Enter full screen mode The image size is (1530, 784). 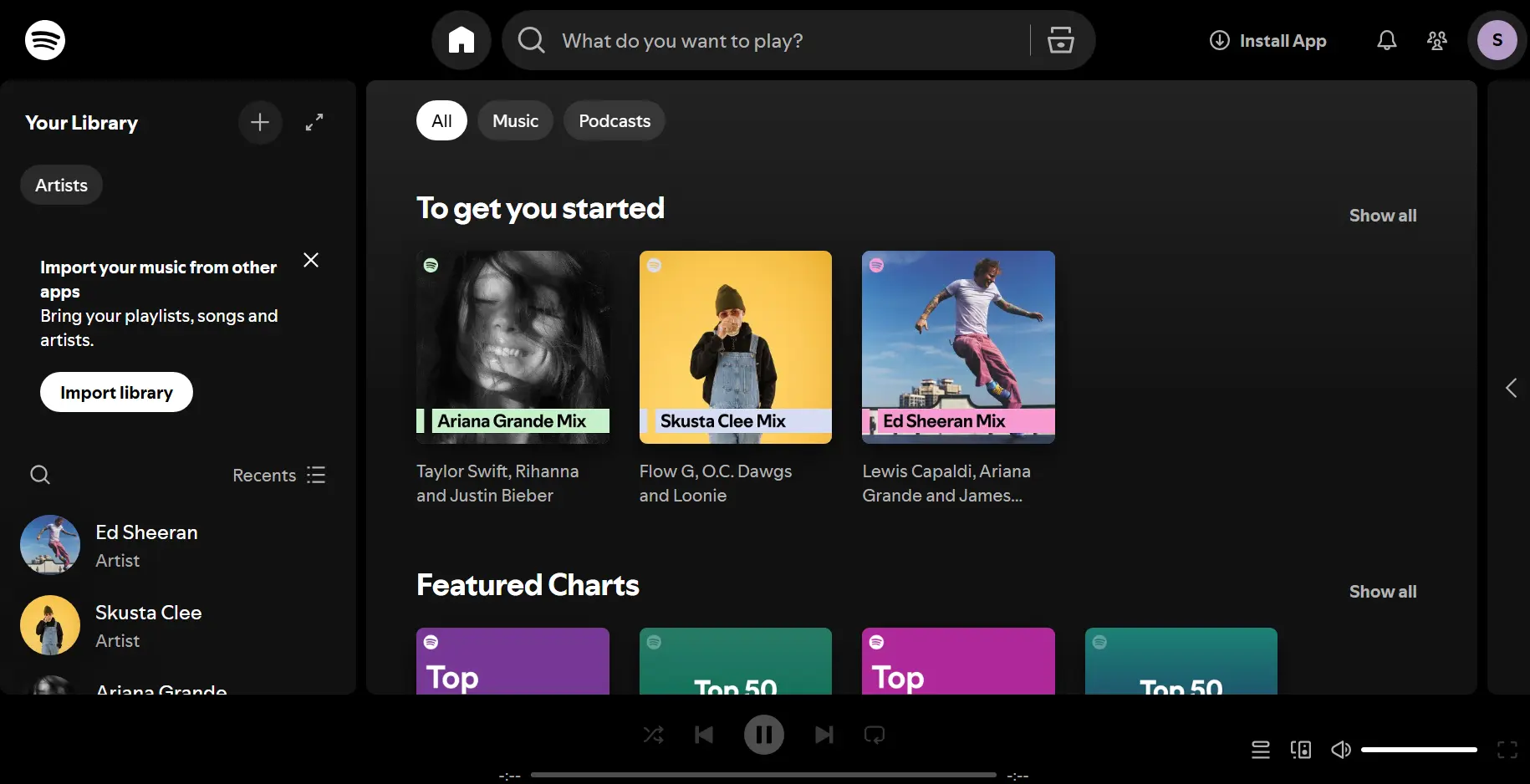pyautogui.click(x=1507, y=750)
